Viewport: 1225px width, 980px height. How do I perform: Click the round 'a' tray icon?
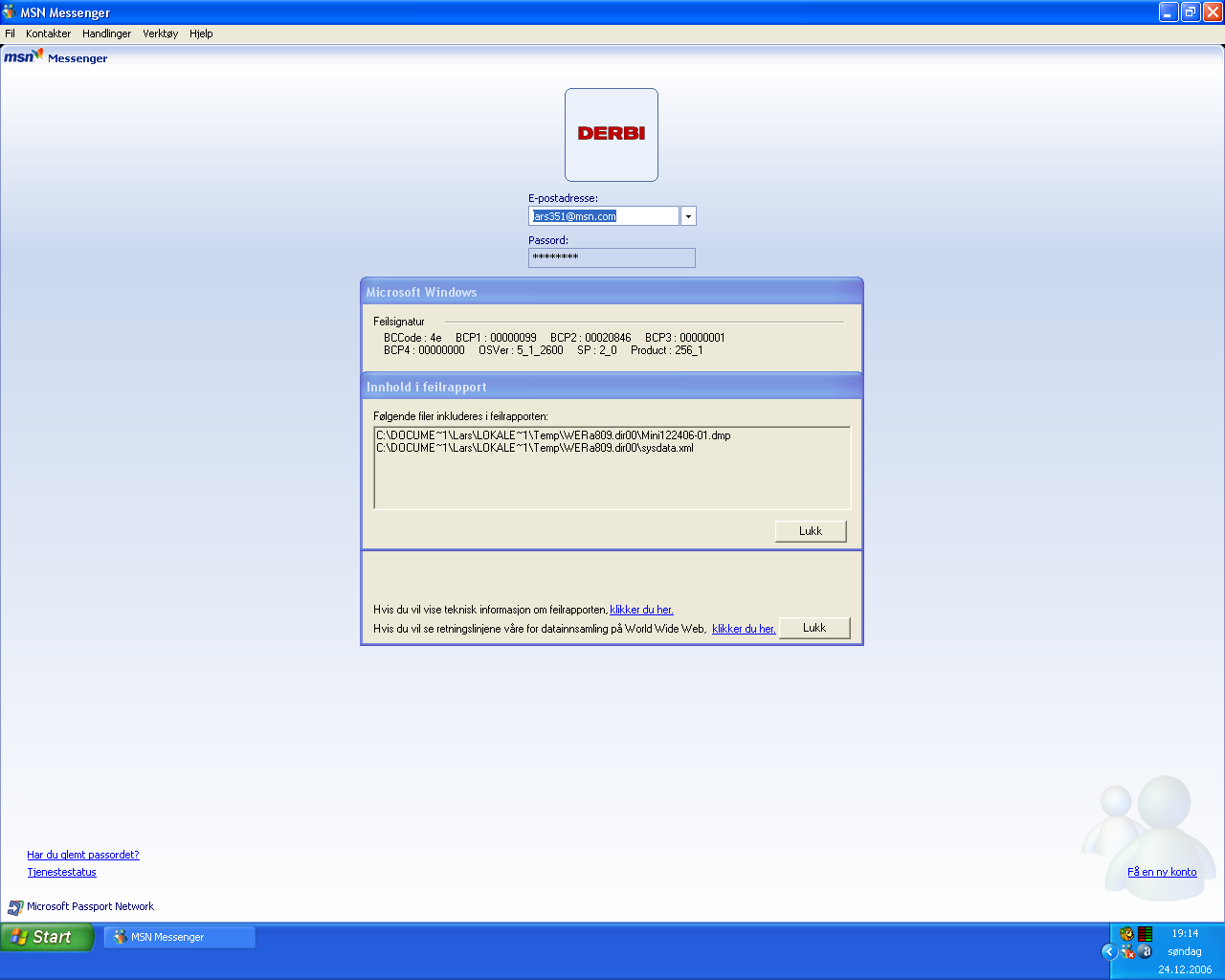tap(1145, 951)
